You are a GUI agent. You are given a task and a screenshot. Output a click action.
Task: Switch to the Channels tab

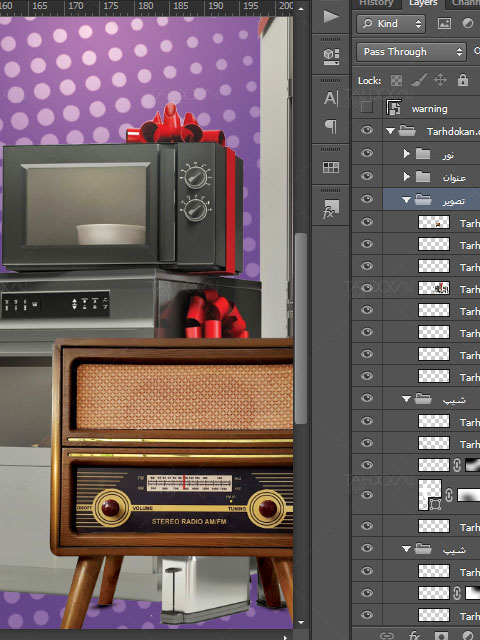466,3
